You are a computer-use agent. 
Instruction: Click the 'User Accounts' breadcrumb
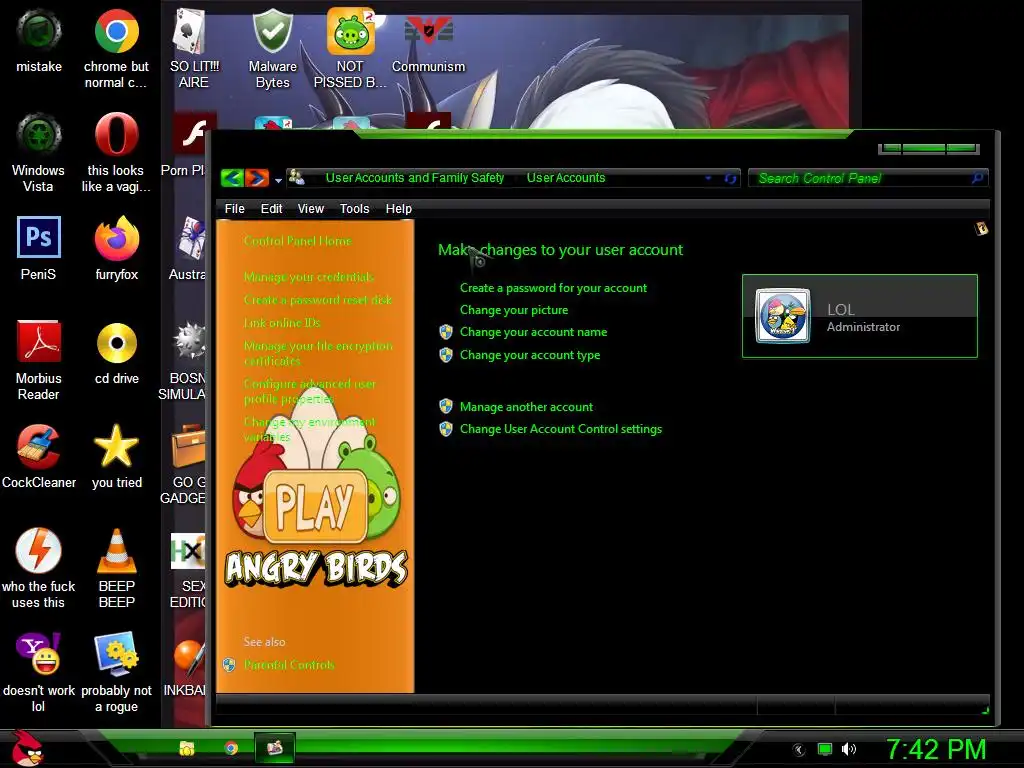pyautogui.click(x=566, y=178)
